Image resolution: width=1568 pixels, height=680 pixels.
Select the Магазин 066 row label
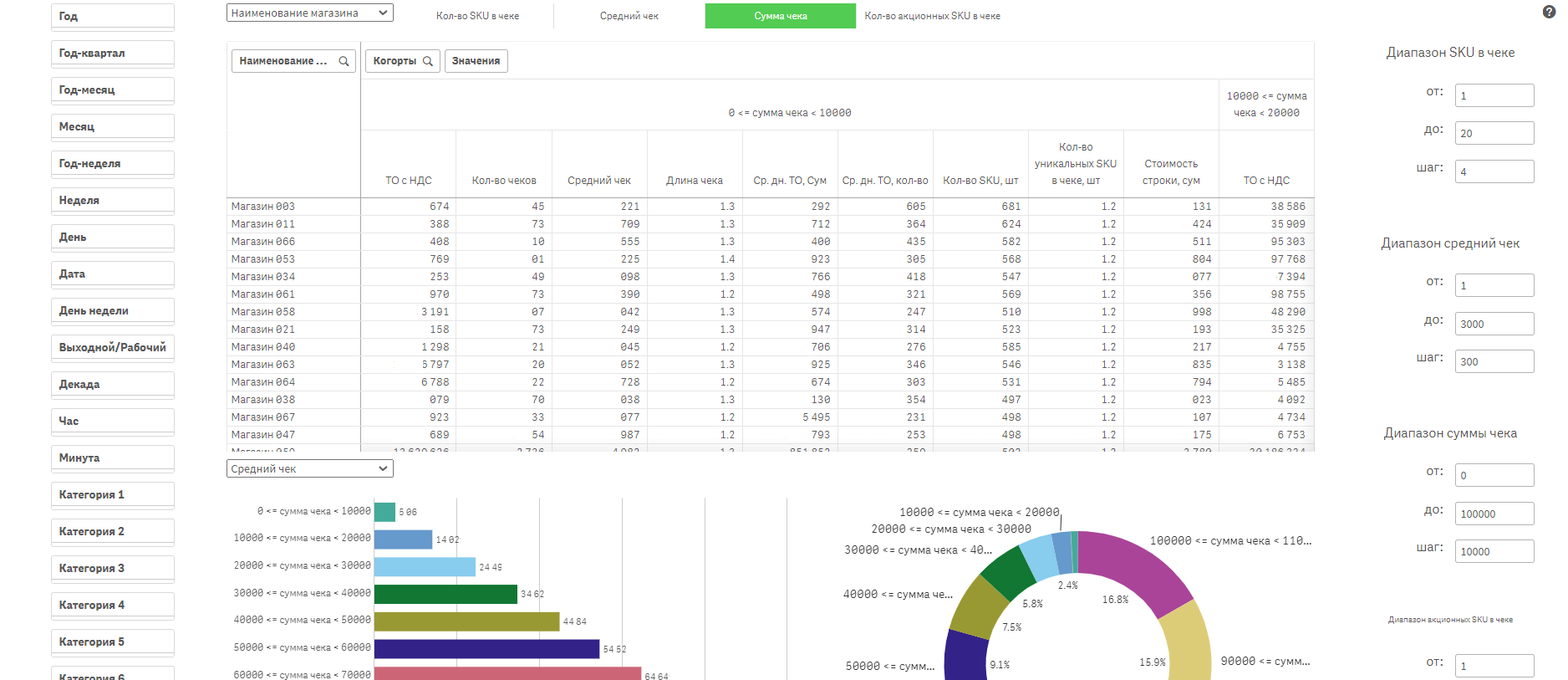(x=263, y=242)
